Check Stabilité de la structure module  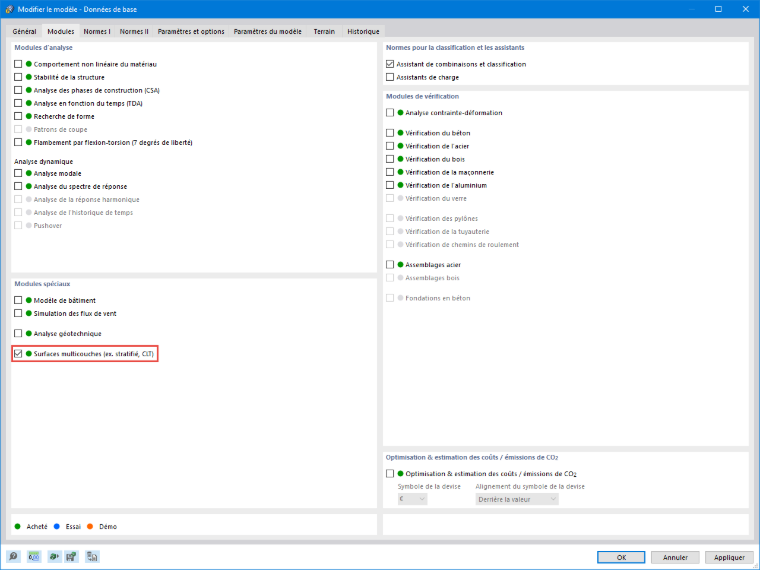pos(18,77)
